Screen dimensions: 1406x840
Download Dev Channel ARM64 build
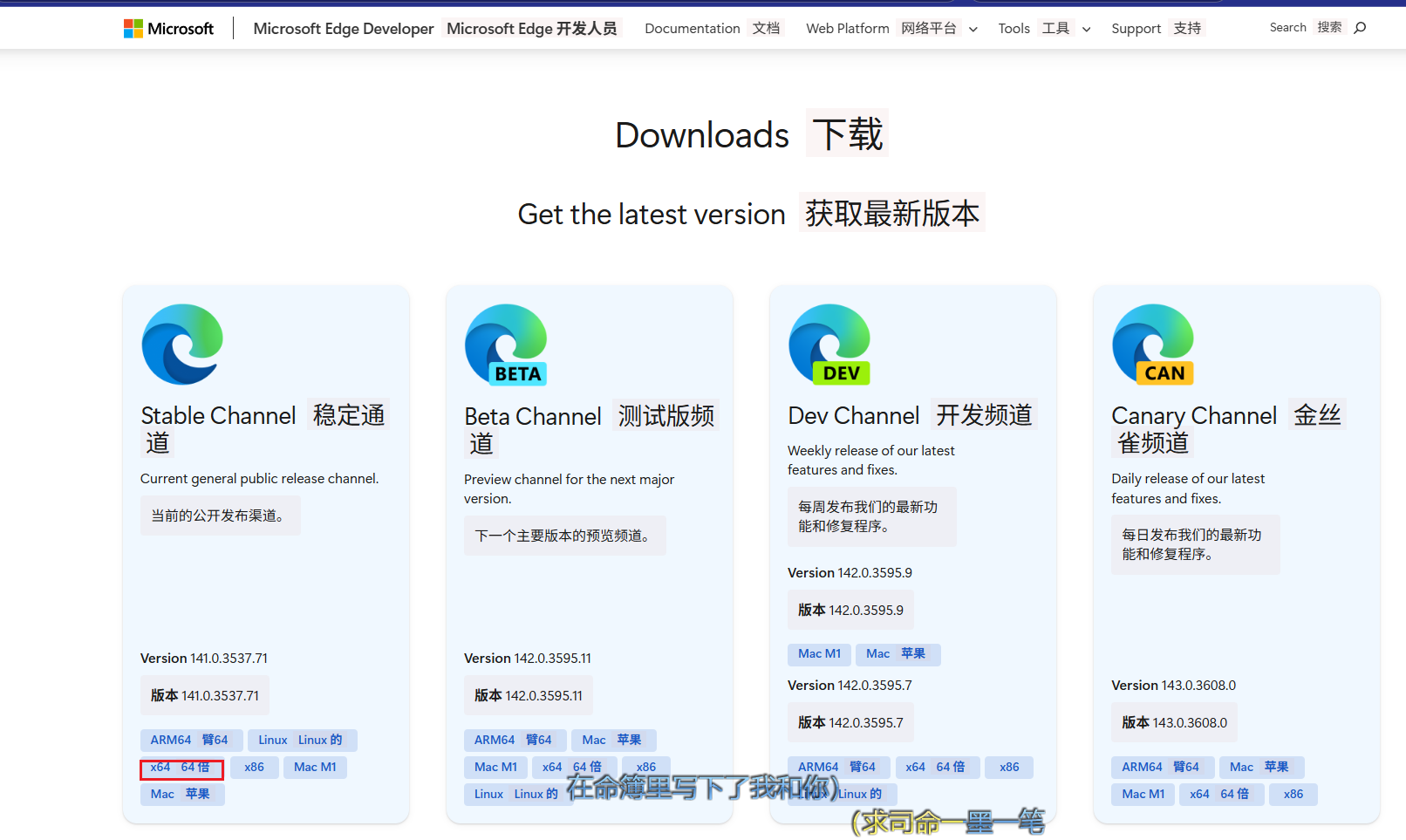[839, 767]
